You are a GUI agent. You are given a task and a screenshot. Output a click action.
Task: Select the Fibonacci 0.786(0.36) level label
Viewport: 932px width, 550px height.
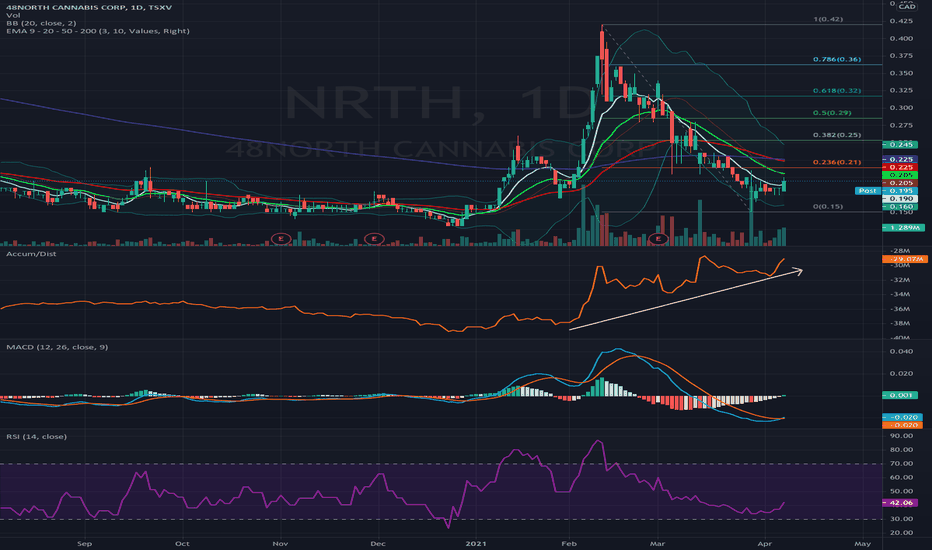click(837, 59)
